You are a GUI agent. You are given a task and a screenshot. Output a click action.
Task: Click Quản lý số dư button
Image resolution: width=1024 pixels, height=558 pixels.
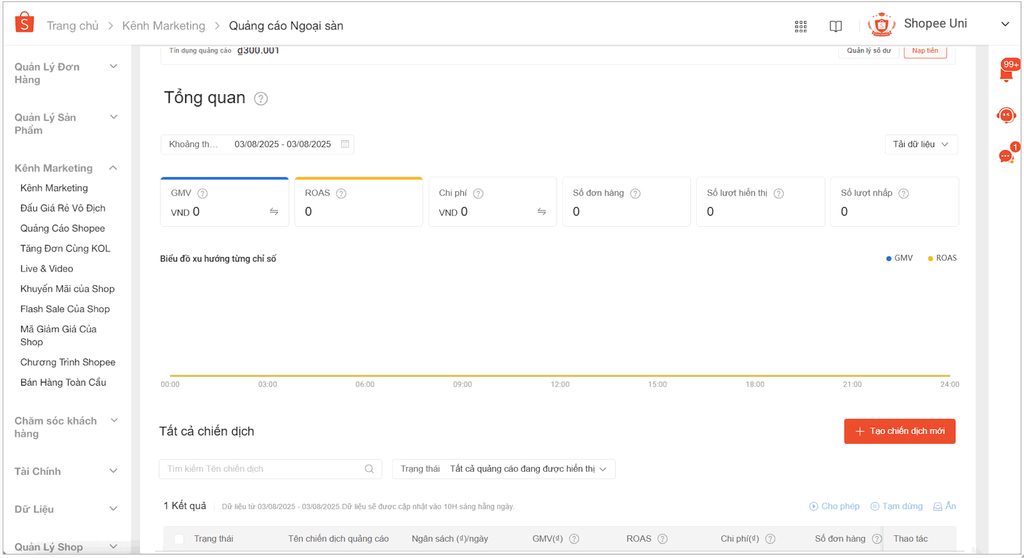pos(869,51)
